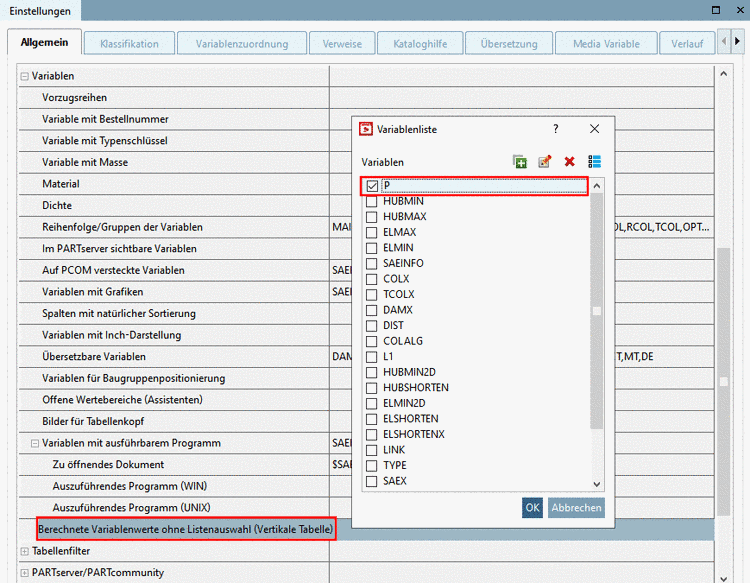The image size is (750, 583).
Task: Add a new variable in Variablenliste
Action: click(x=519, y=162)
